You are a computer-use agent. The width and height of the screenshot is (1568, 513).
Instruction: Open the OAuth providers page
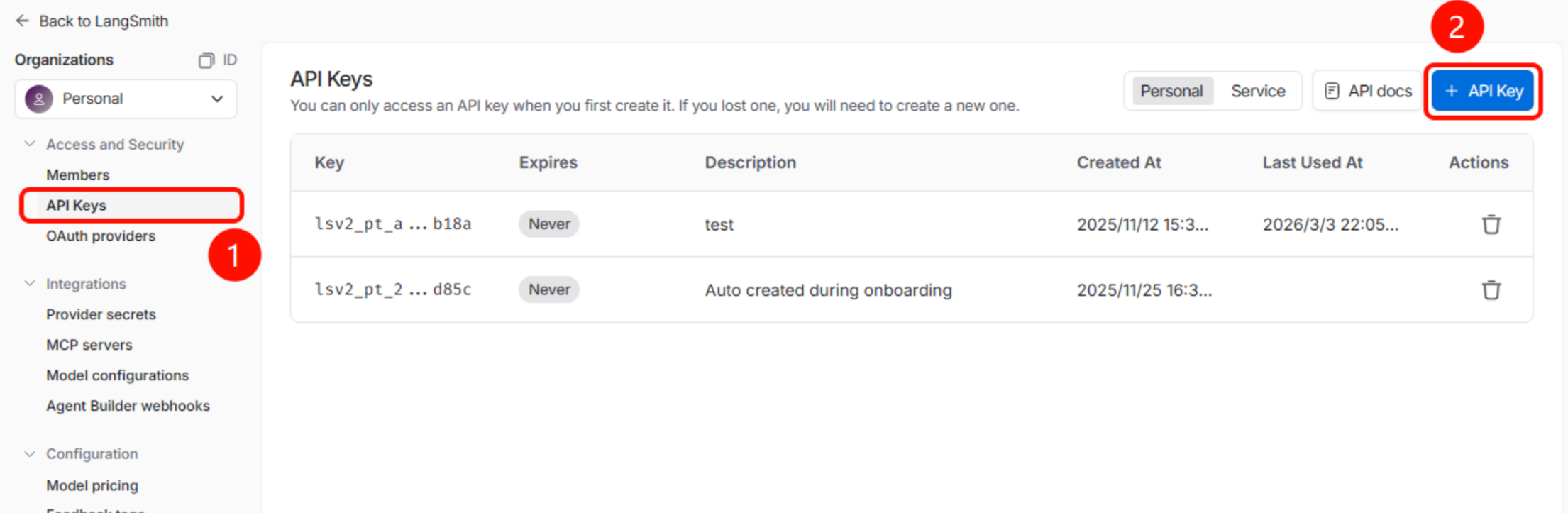click(101, 236)
